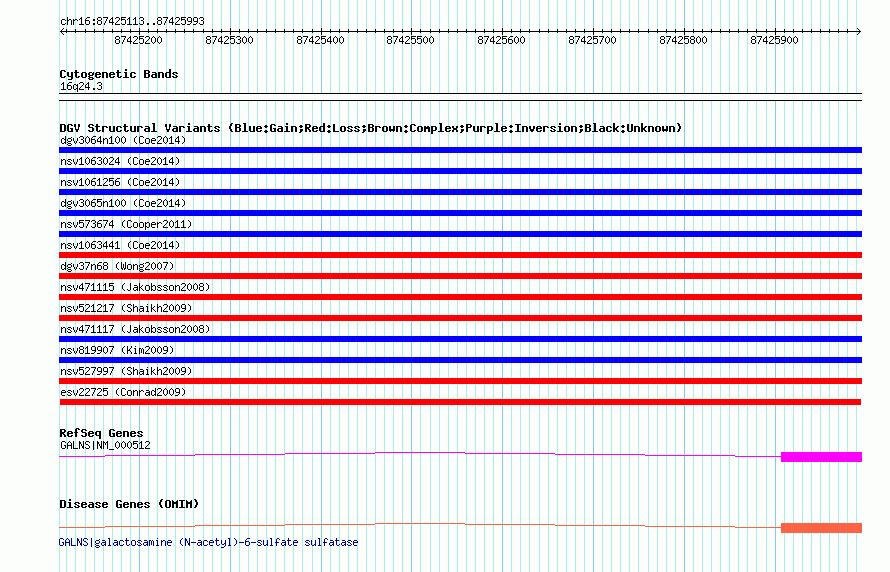Click the blue gain bar under dgv3064n100
This screenshot has height=572, width=890.
460,150
